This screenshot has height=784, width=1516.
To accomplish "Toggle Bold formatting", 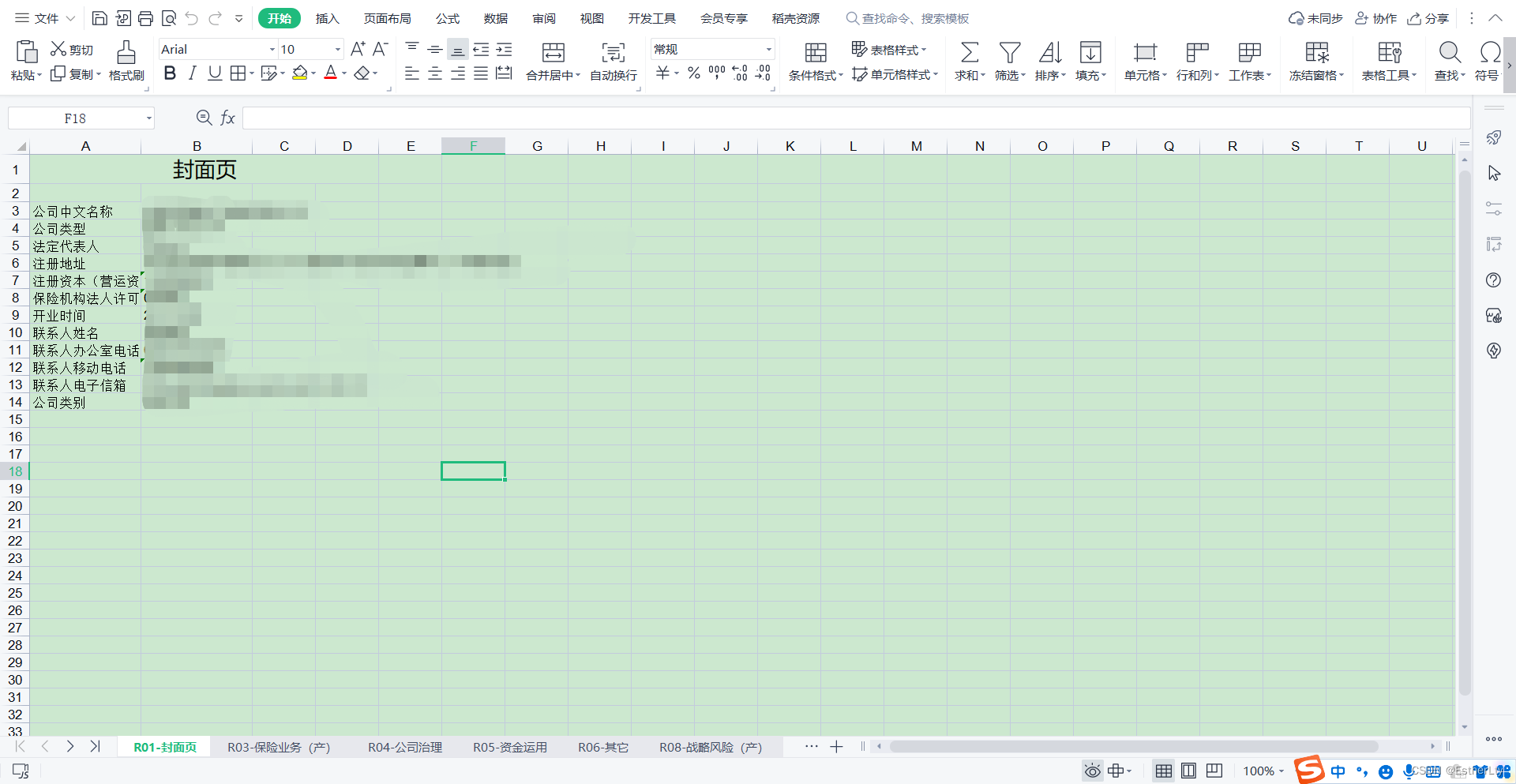I will click(170, 73).
